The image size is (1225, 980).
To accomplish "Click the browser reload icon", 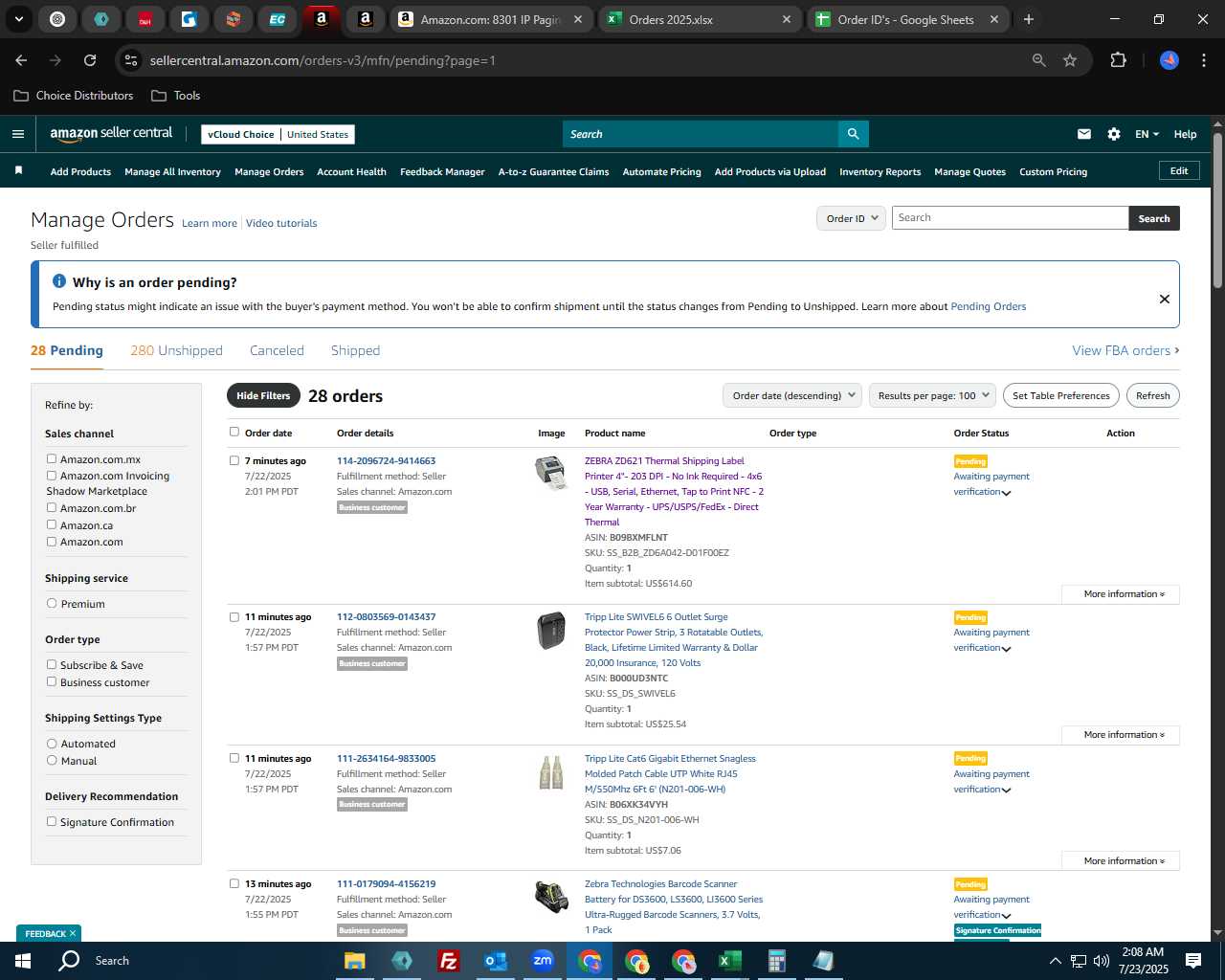I will click(90, 60).
